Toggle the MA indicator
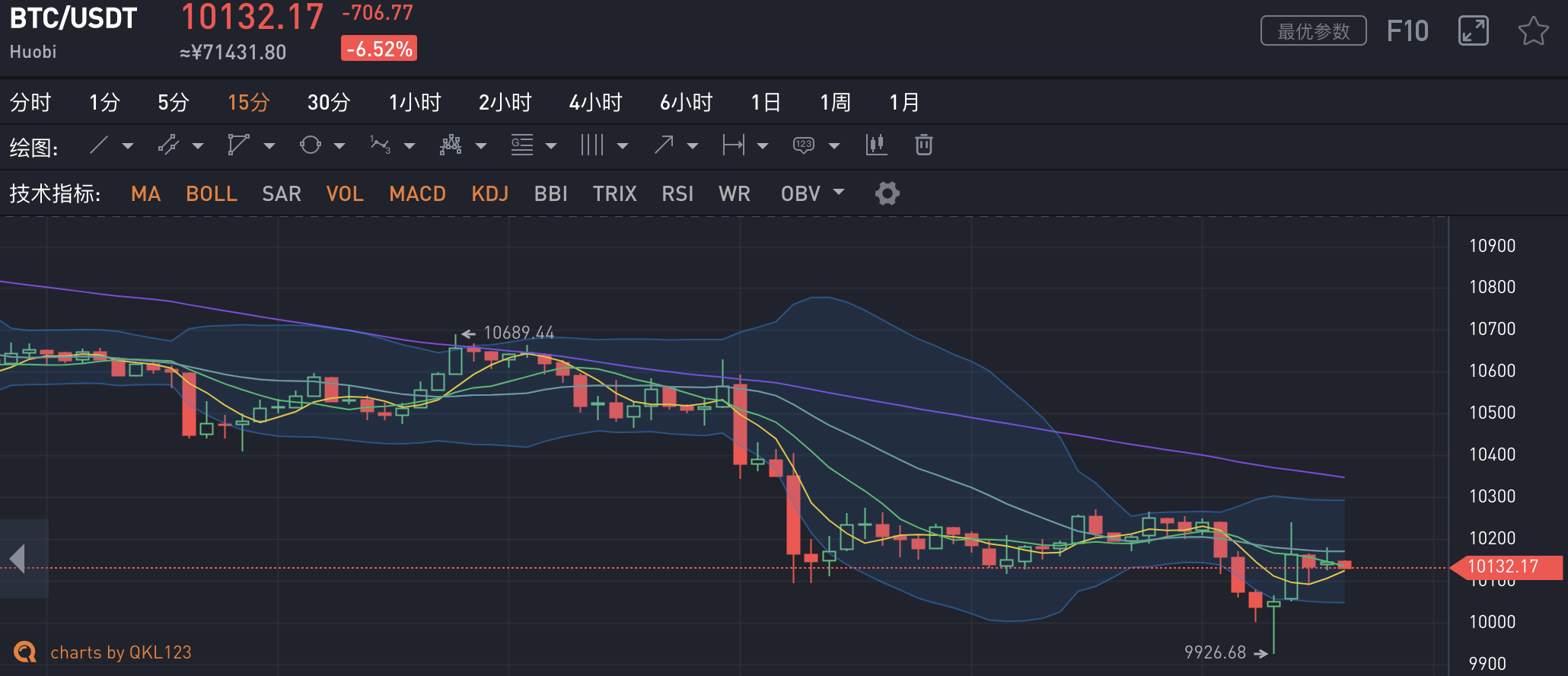Viewport: 1568px width, 676px height. 145,194
